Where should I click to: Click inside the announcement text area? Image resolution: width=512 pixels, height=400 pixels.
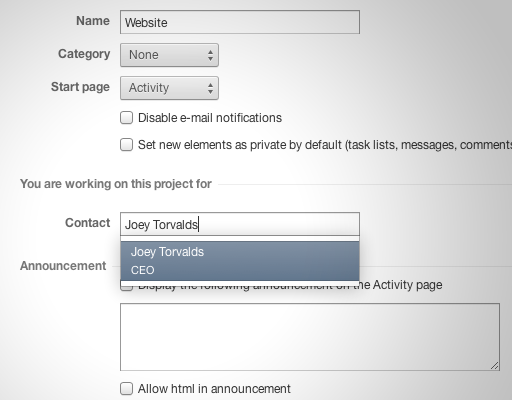click(310, 337)
